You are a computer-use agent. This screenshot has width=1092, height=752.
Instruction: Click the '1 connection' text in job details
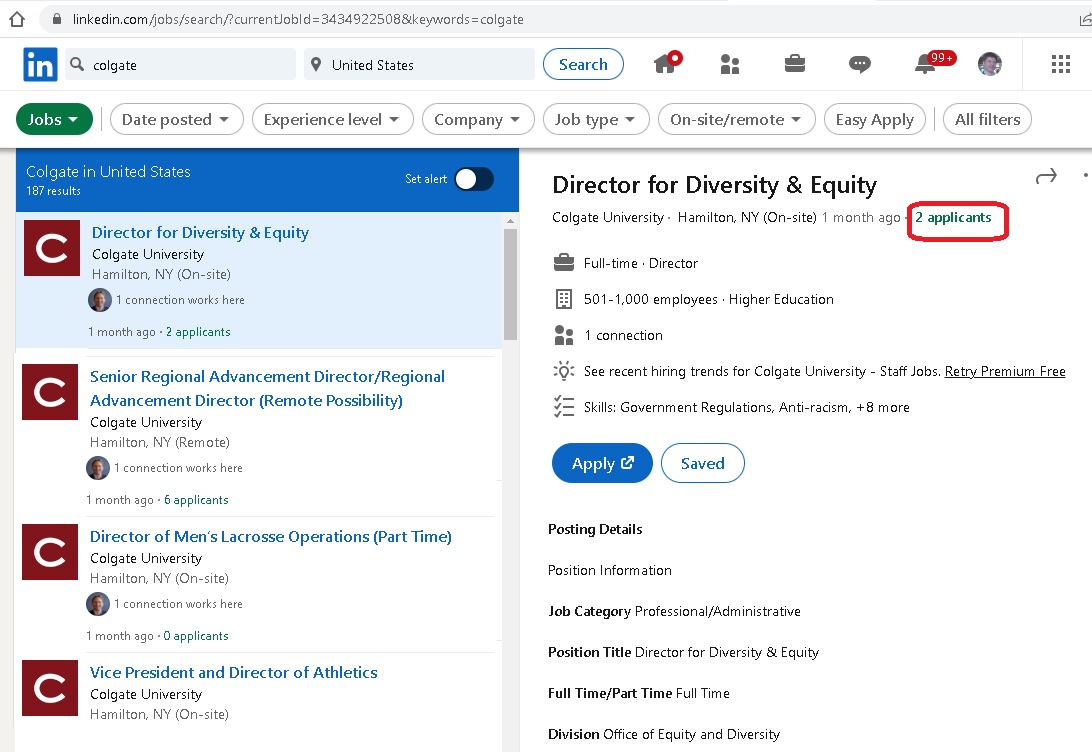point(623,336)
